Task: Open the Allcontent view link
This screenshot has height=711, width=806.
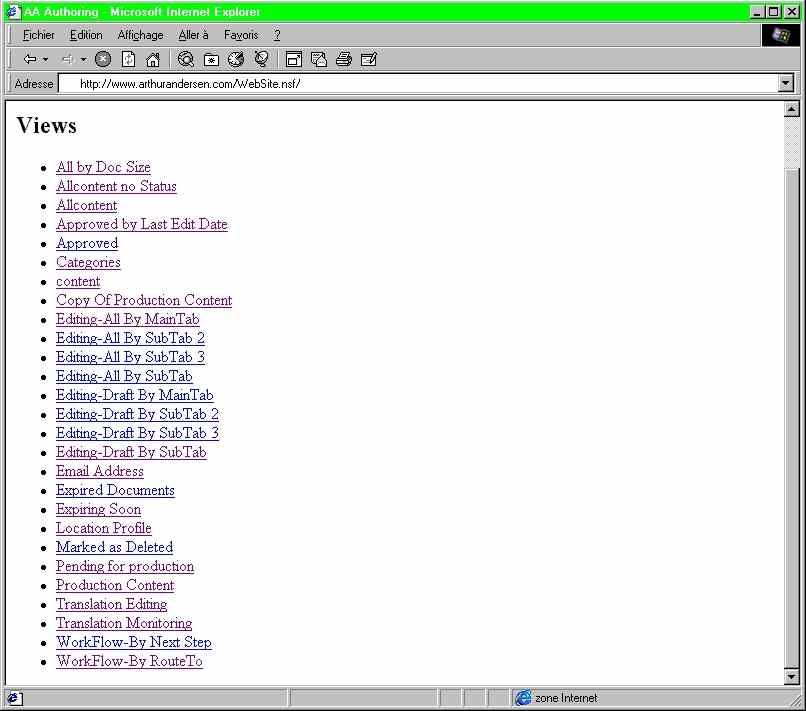Action: pyautogui.click(x=87, y=205)
